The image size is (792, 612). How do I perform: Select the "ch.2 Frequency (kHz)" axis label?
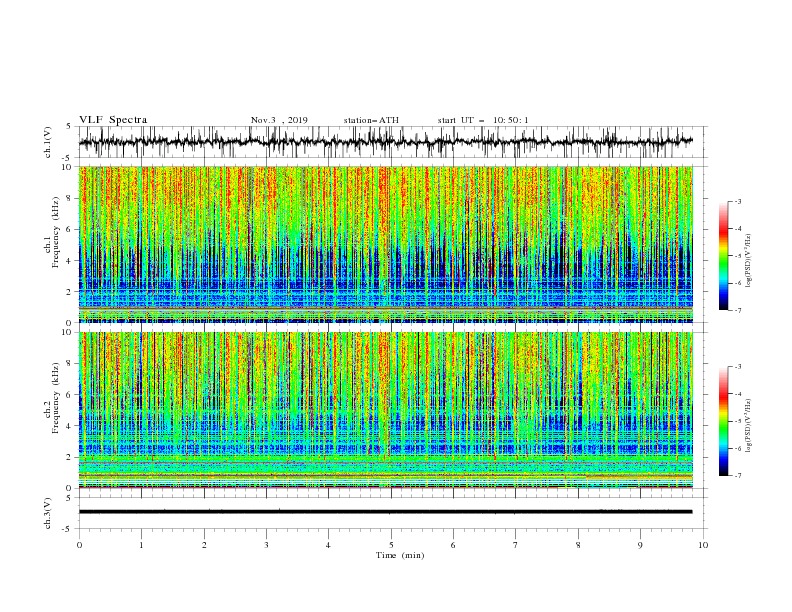click(52, 398)
